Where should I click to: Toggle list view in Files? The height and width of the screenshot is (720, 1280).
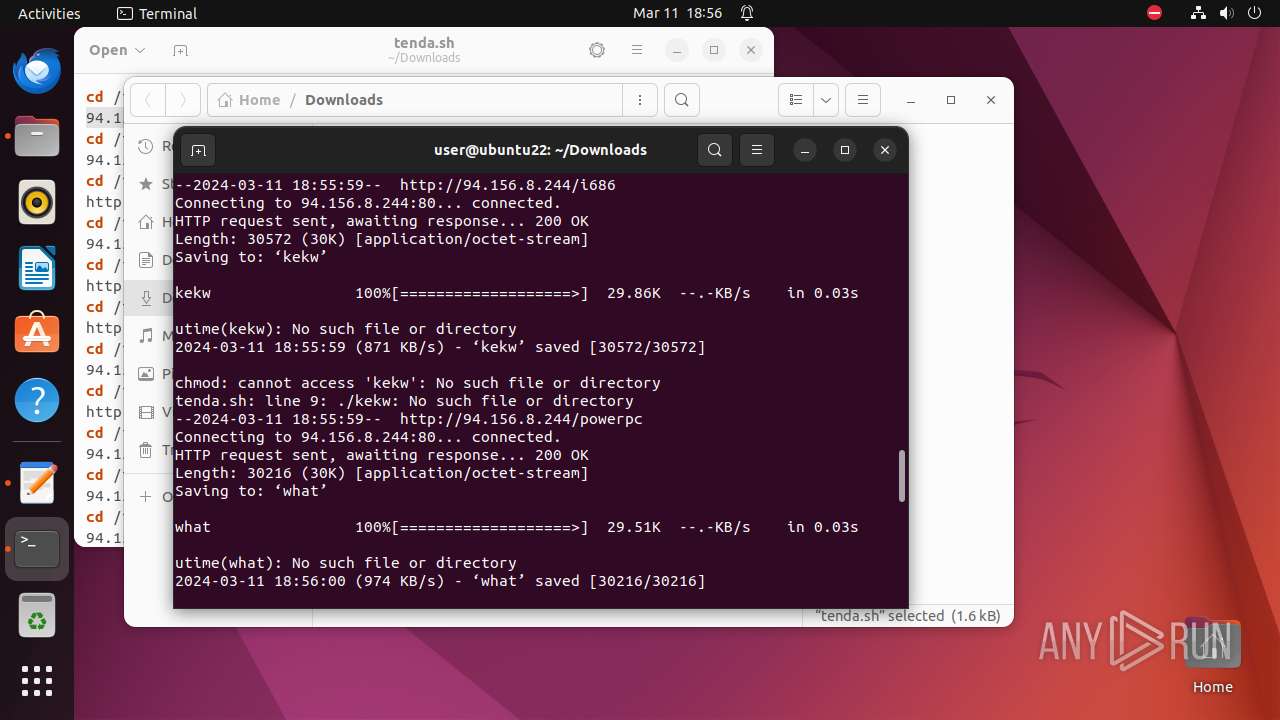point(796,100)
